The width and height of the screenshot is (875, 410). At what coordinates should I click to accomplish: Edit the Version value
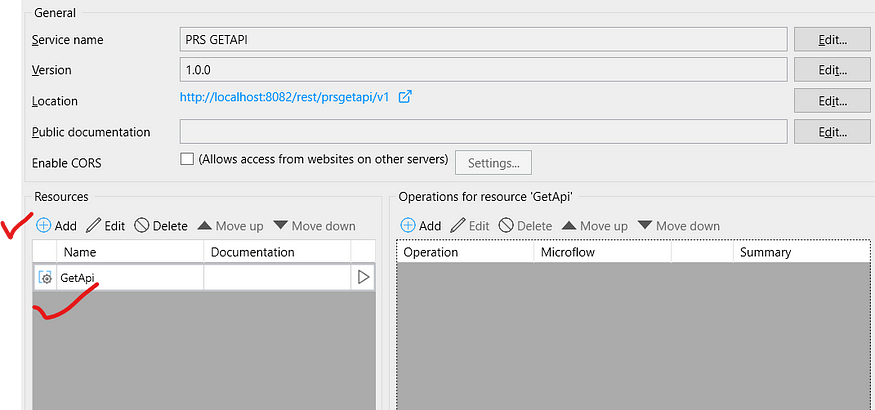(831, 70)
